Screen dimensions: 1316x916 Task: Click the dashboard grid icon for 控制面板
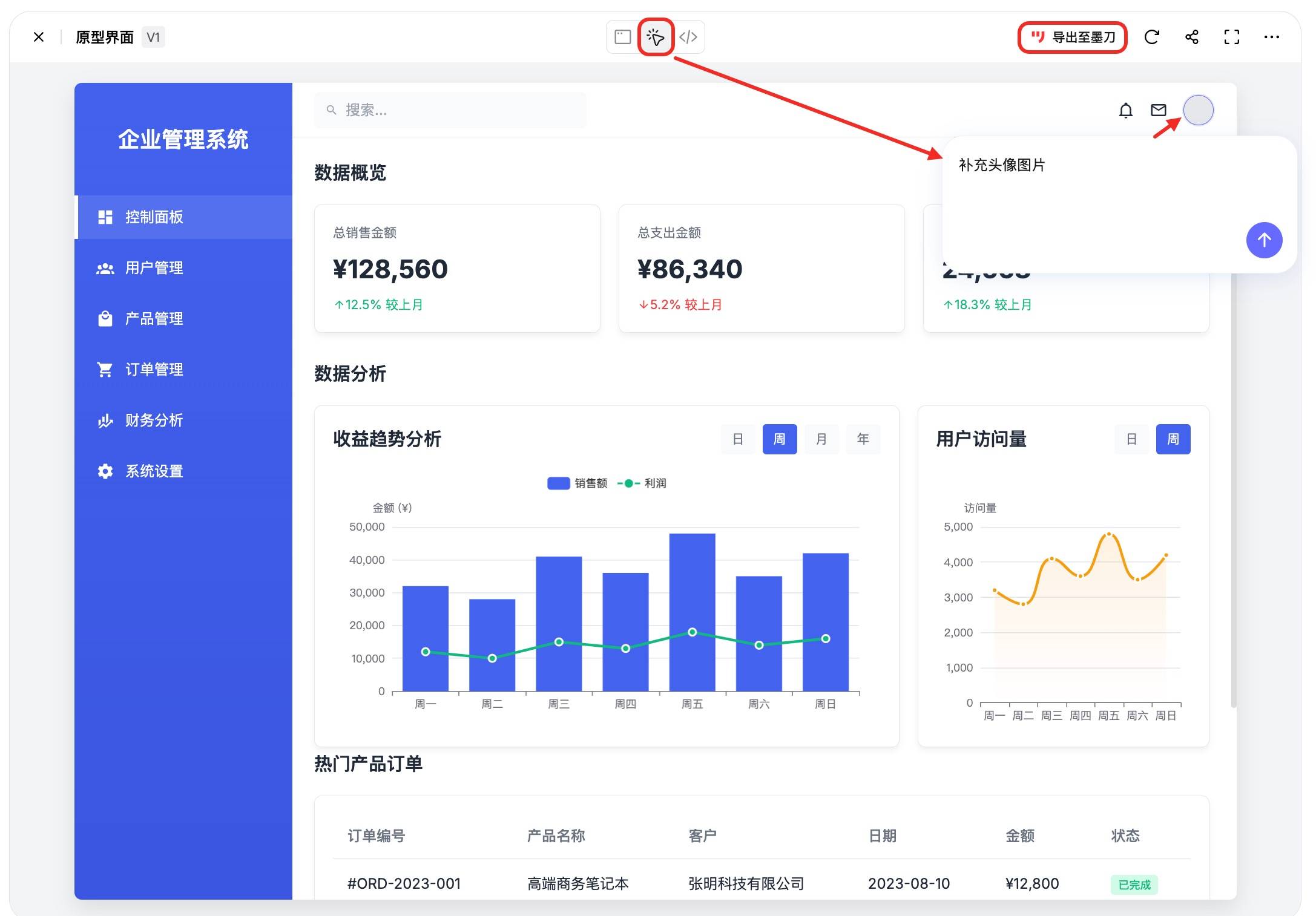[x=105, y=217]
